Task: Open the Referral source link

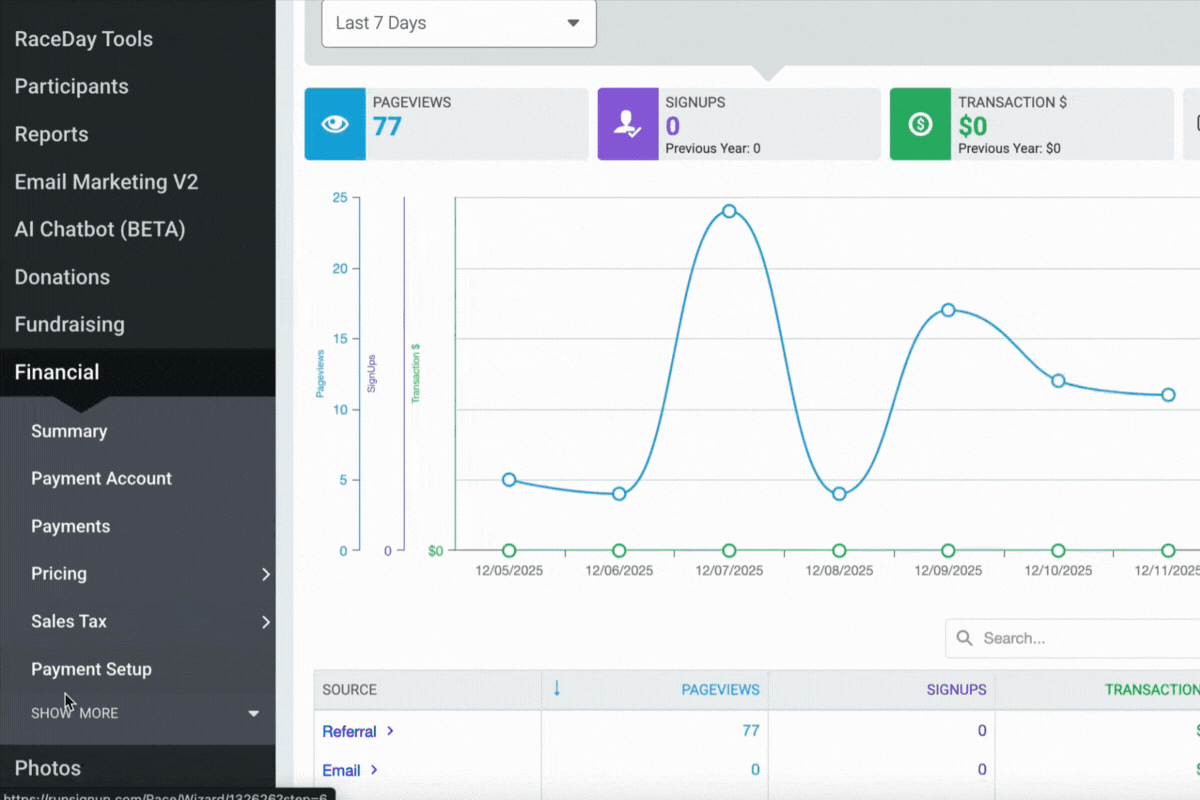Action: pyautogui.click(x=349, y=731)
